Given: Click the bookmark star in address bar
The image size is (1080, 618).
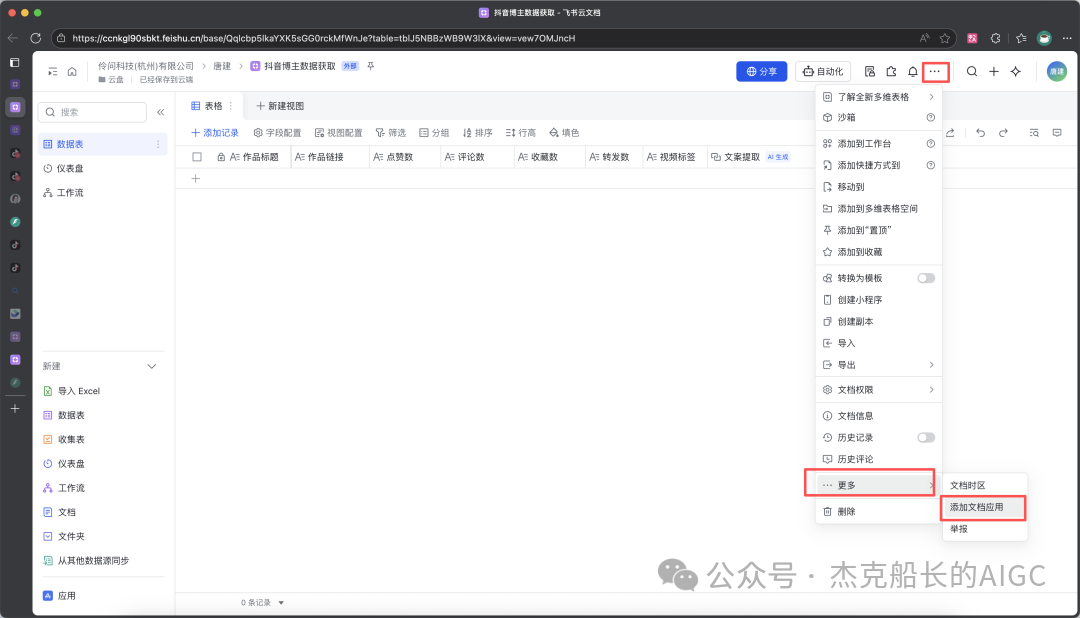Looking at the screenshot, I should (x=945, y=39).
